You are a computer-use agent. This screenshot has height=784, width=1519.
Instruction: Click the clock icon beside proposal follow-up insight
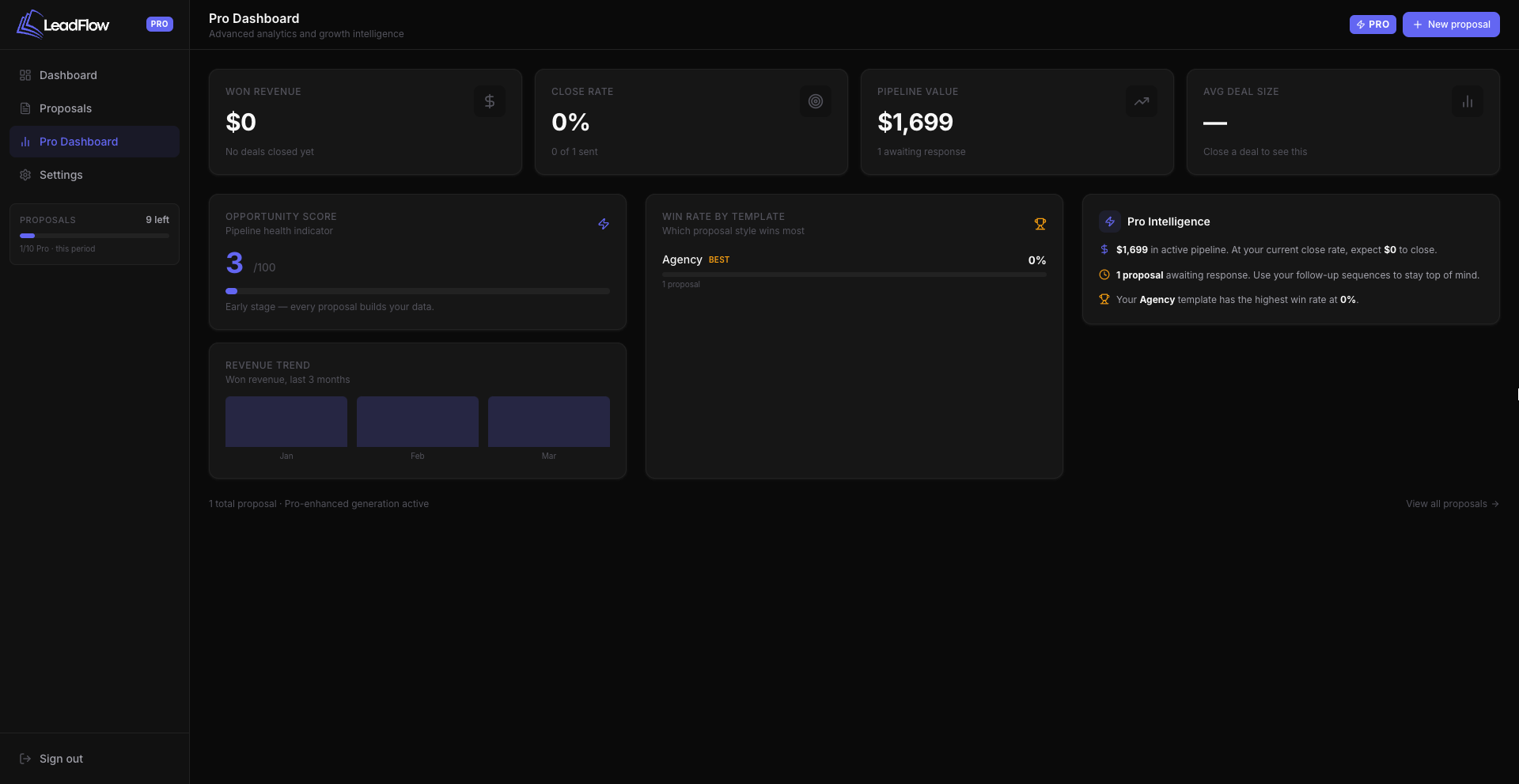pos(1104,275)
